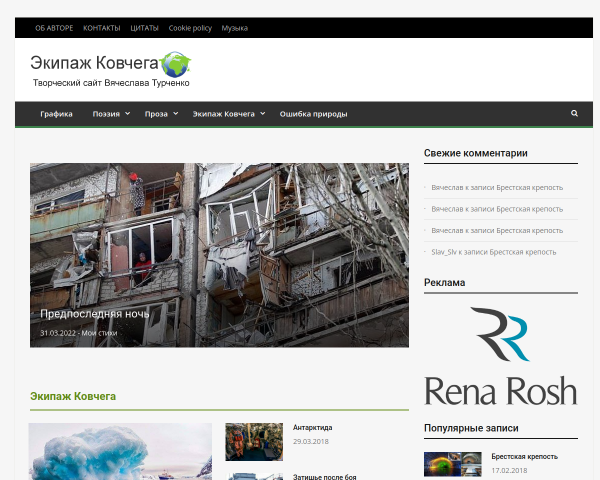The image size is (600, 480).
Task: Open the Slav_Slv comment on Брестская крепость
Action: [494, 252]
